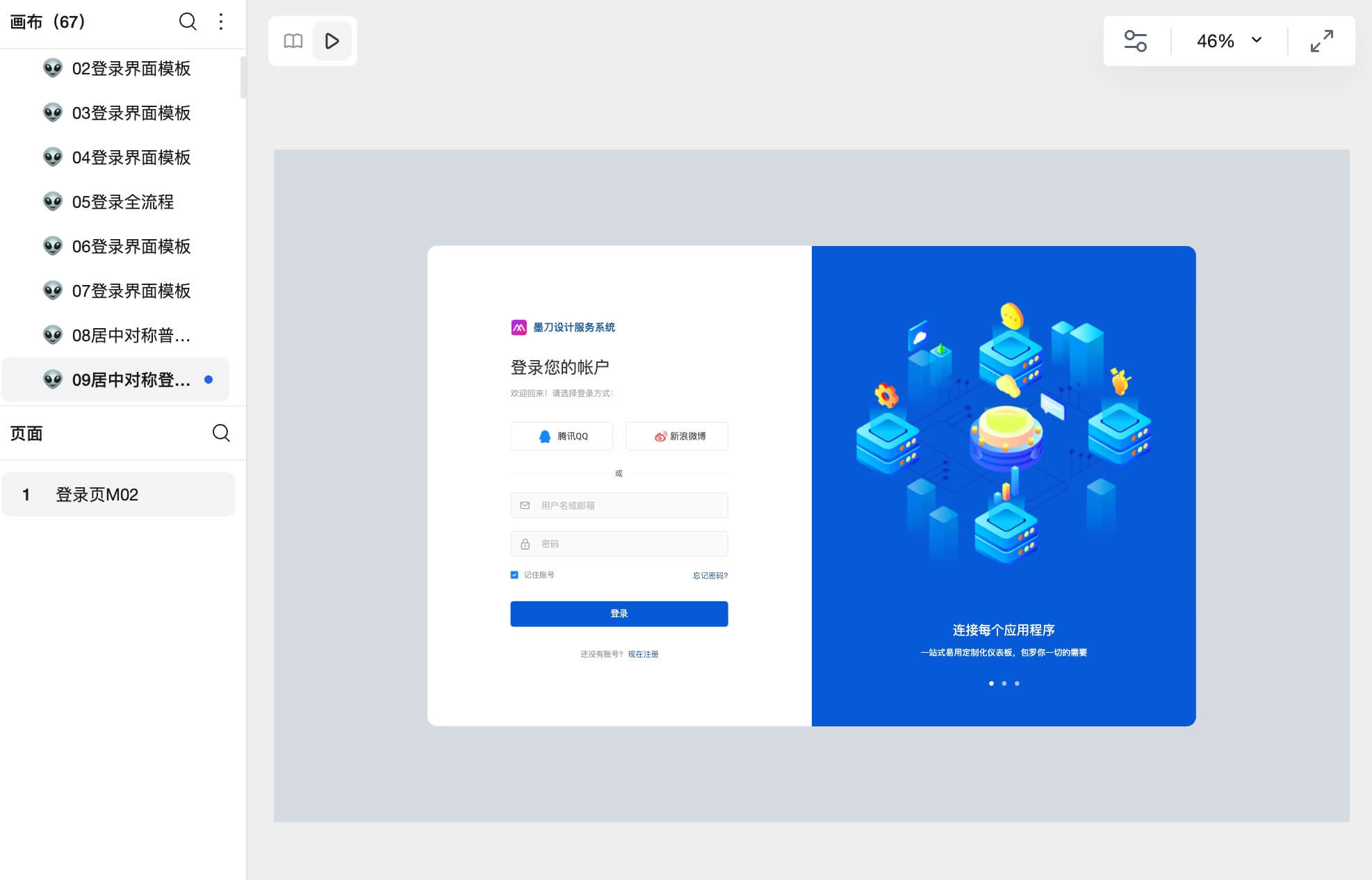Image resolution: width=1372 pixels, height=880 pixels.
Task: Click the 墨刀设计服务系统 logo icon
Action: click(x=517, y=327)
